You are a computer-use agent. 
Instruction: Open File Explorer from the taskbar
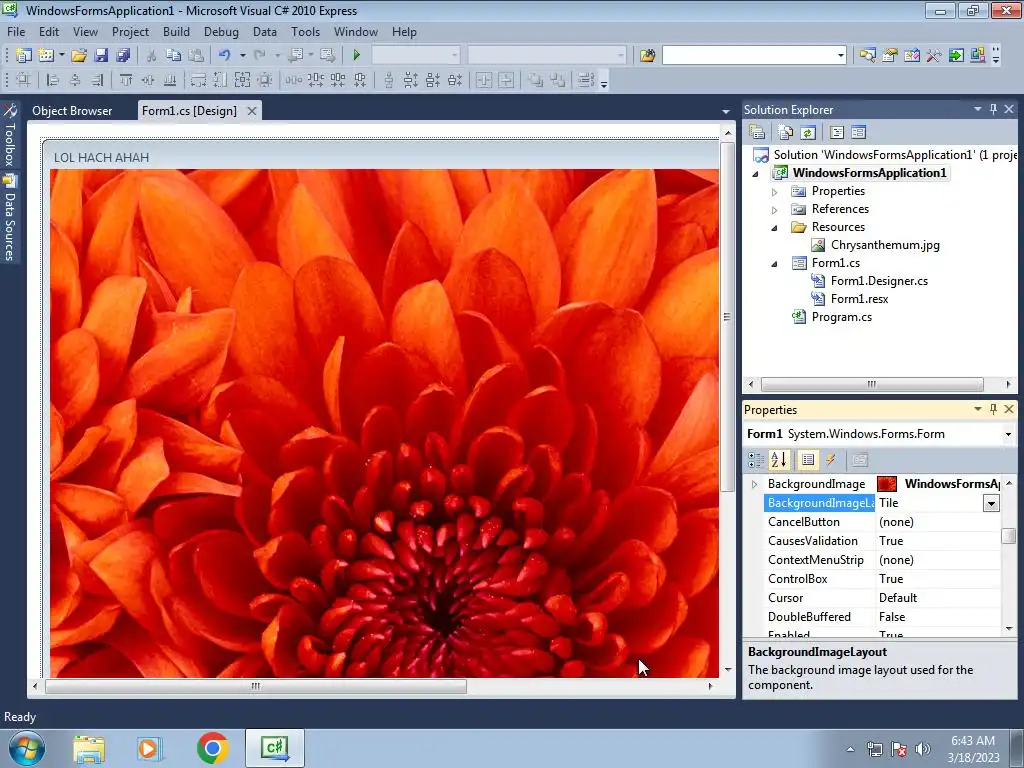tap(89, 748)
